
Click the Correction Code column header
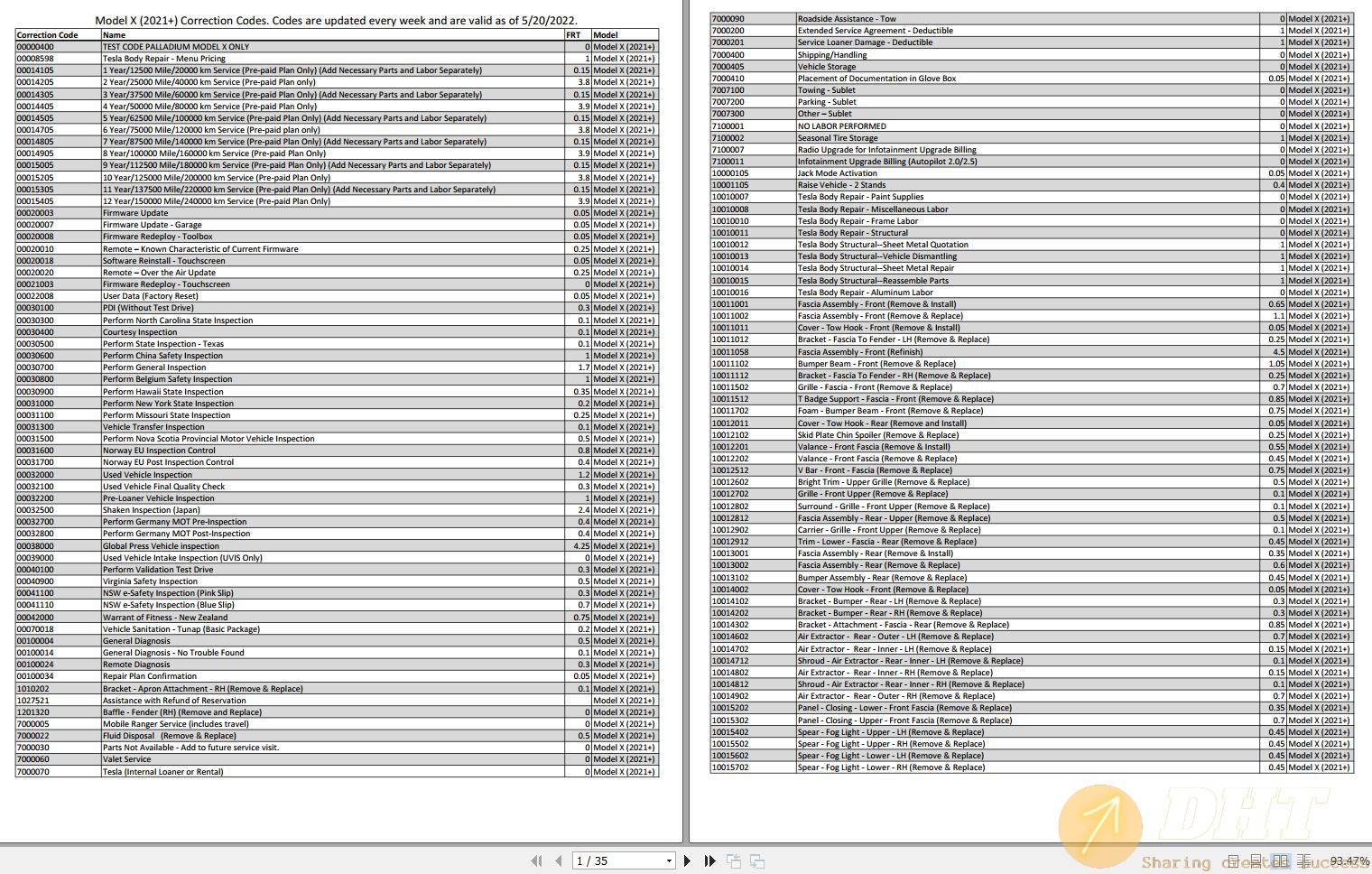pyautogui.click(x=47, y=34)
